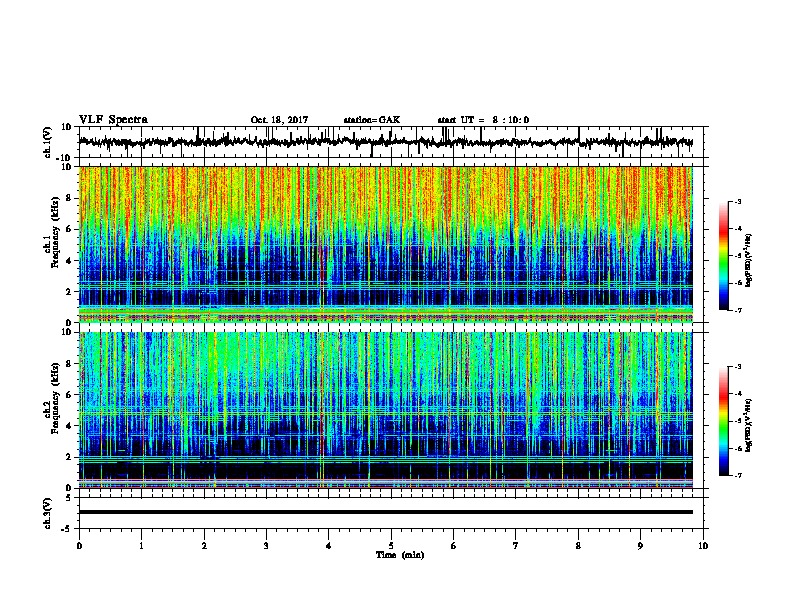792x612 pixels.
Task: Click the time axis tick label "3"
Action: point(266,546)
